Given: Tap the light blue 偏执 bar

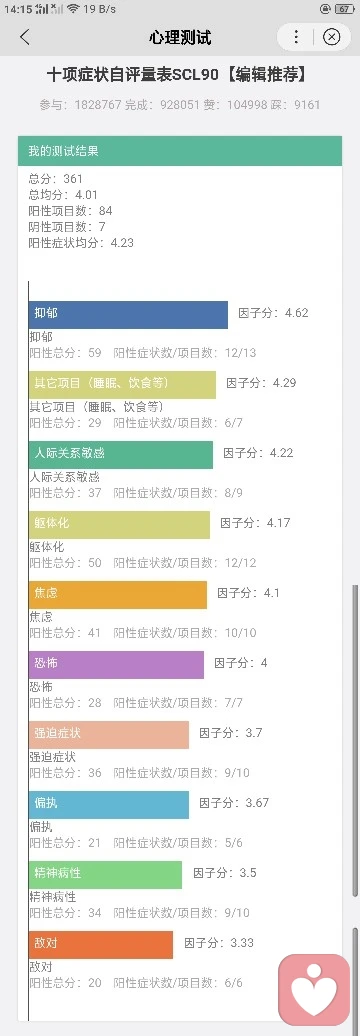Looking at the screenshot, I should click(x=109, y=805).
